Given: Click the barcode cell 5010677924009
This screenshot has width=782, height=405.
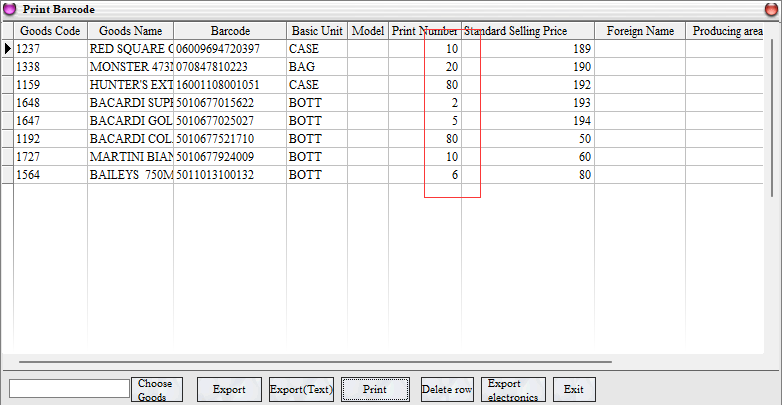Looking at the screenshot, I should pos(229,157).
